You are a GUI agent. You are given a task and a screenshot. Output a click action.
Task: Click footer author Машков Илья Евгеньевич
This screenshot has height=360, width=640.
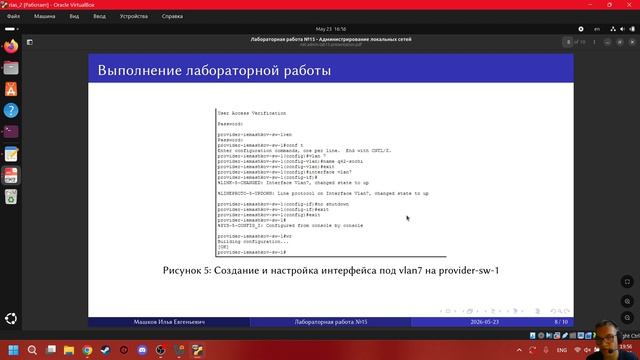169,322
